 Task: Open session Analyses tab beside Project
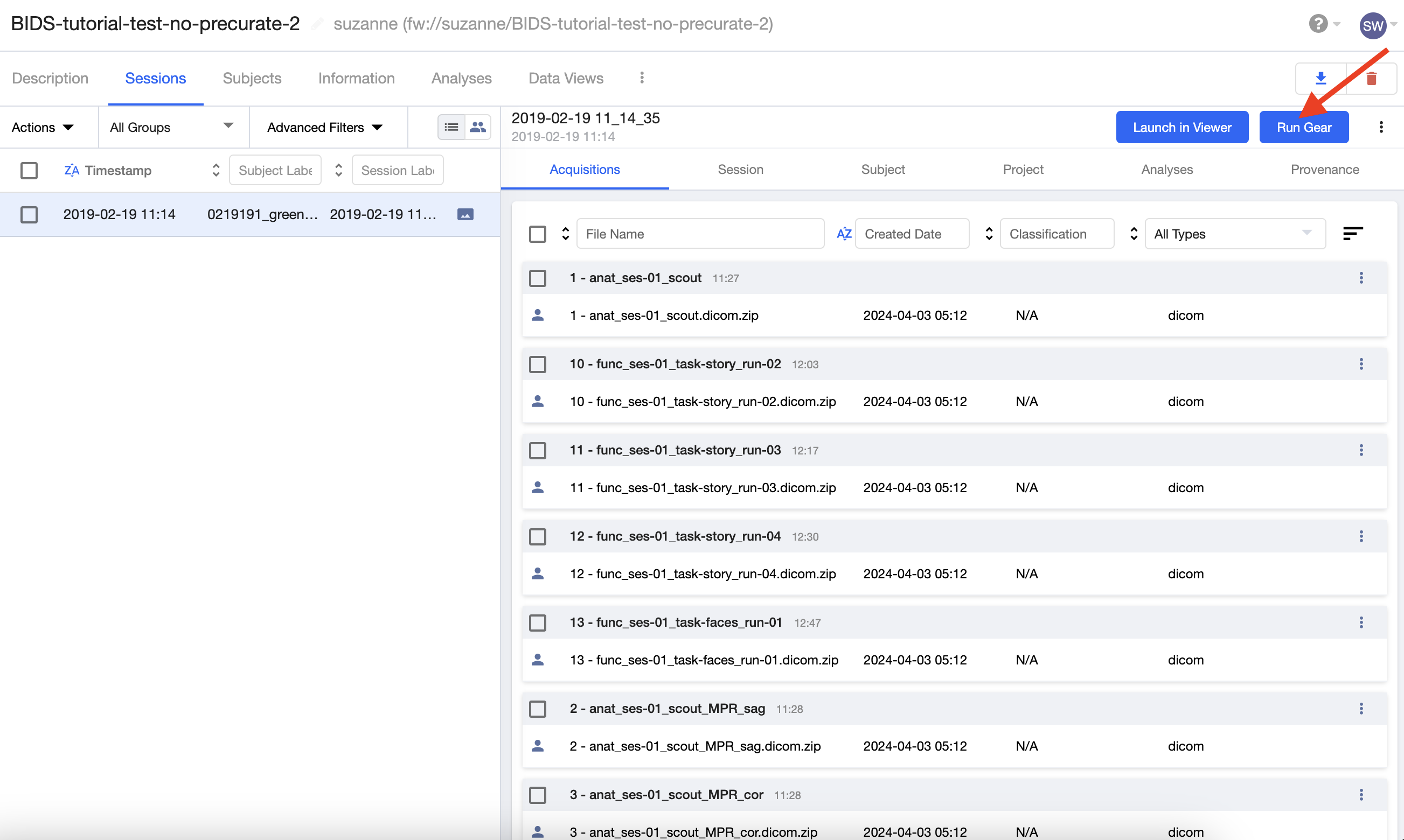click(1167, 169)
